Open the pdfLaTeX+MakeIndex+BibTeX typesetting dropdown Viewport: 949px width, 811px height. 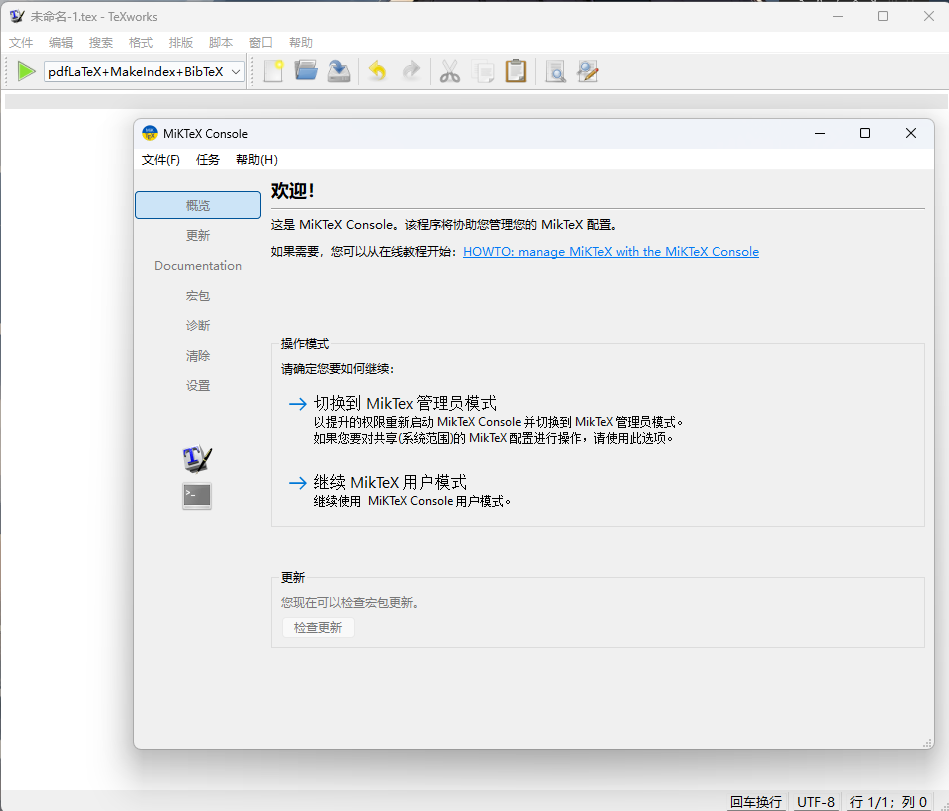tap(144, 71)
